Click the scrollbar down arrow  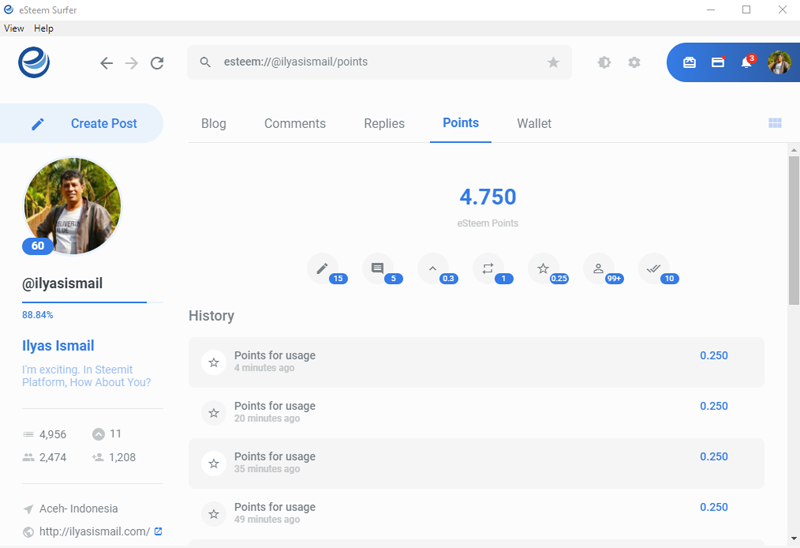[793, 538]
